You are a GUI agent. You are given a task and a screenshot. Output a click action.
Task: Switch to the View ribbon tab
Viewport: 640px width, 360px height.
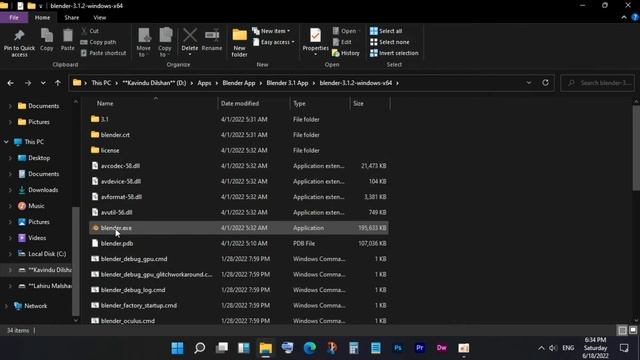tap(100, 18)
